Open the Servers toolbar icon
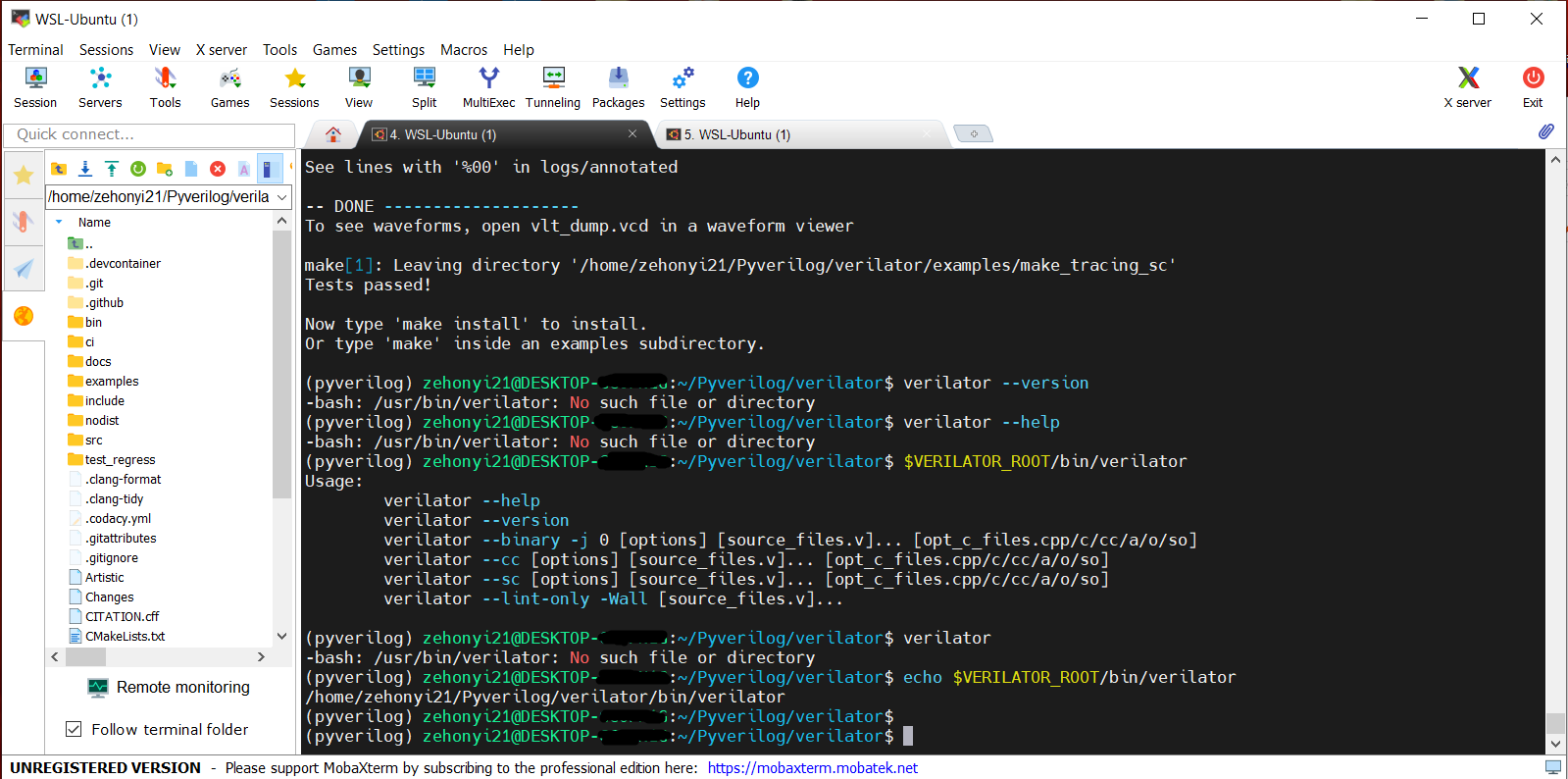Screen dimensions: 1568x779 100,86
